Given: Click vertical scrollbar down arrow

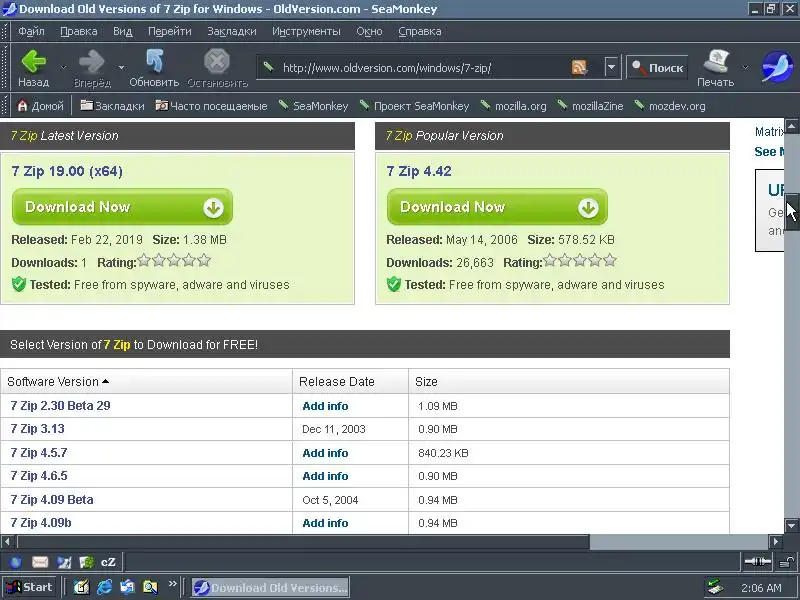Looking at the screenshot, I should click(x=791, y=526).
